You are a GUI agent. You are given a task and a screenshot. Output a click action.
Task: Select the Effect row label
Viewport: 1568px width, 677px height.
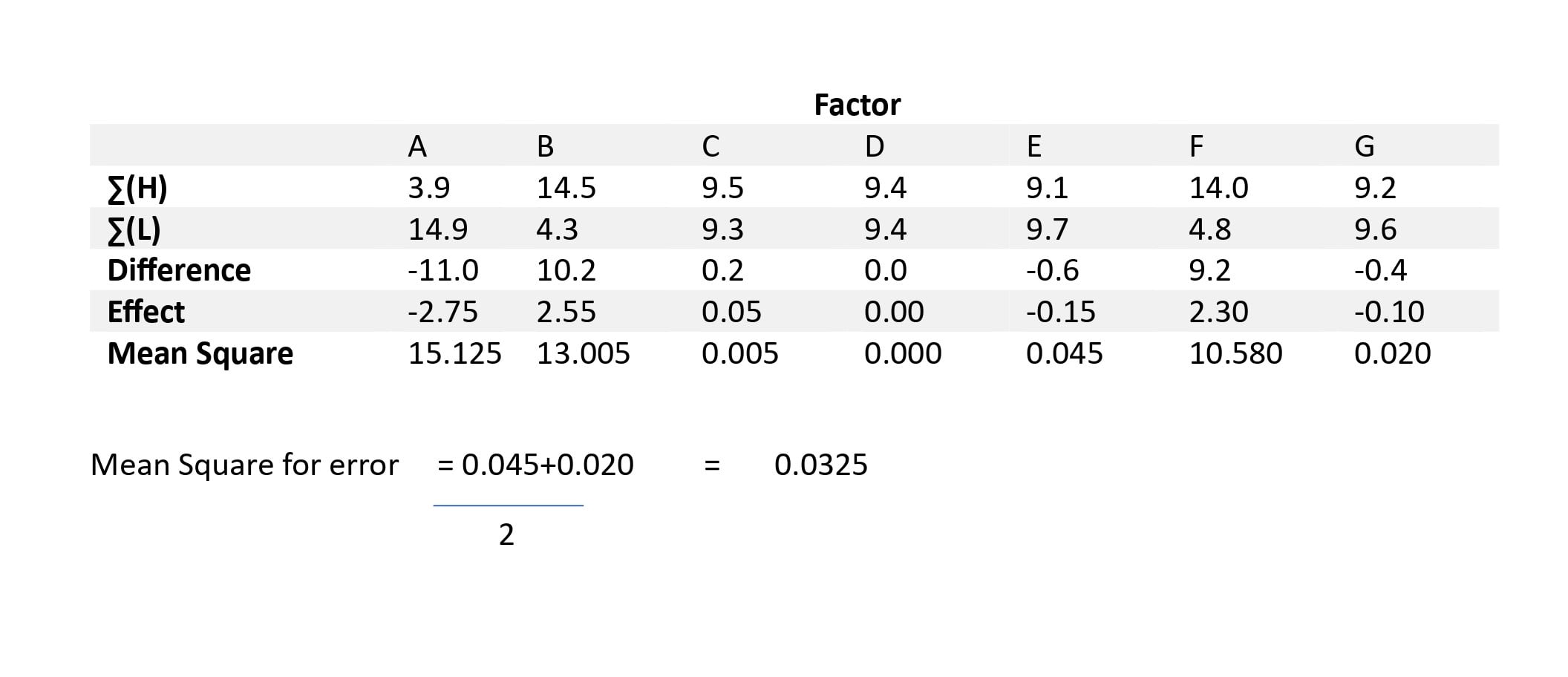click(146, 312)
